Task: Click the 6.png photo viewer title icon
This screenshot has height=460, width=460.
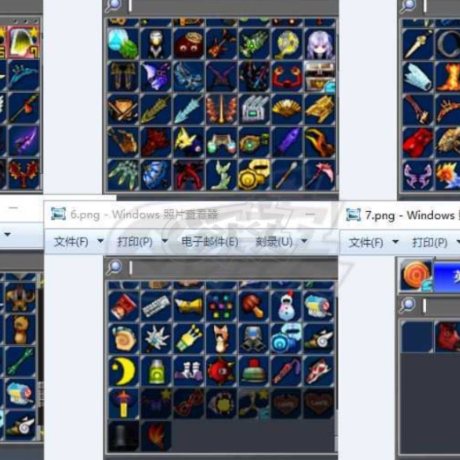Action: click(58, 214)
